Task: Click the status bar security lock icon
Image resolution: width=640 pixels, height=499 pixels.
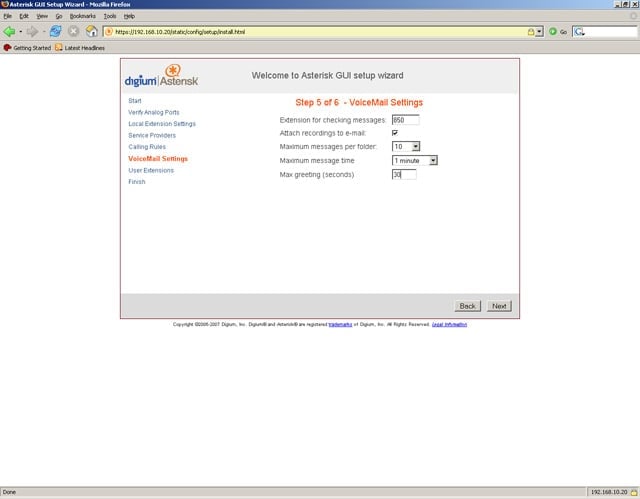Action: (634, 492)
